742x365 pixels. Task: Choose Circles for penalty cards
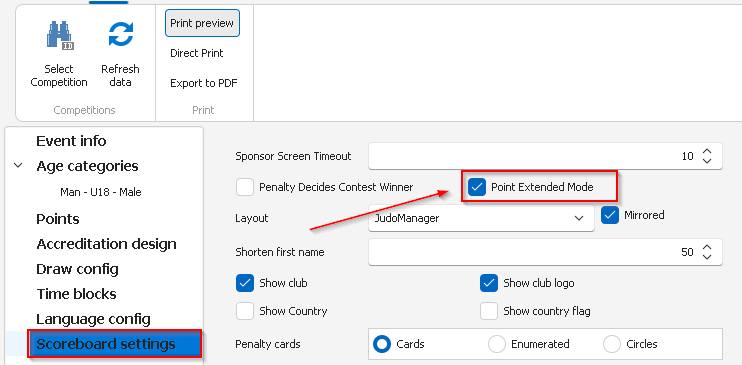612,344
